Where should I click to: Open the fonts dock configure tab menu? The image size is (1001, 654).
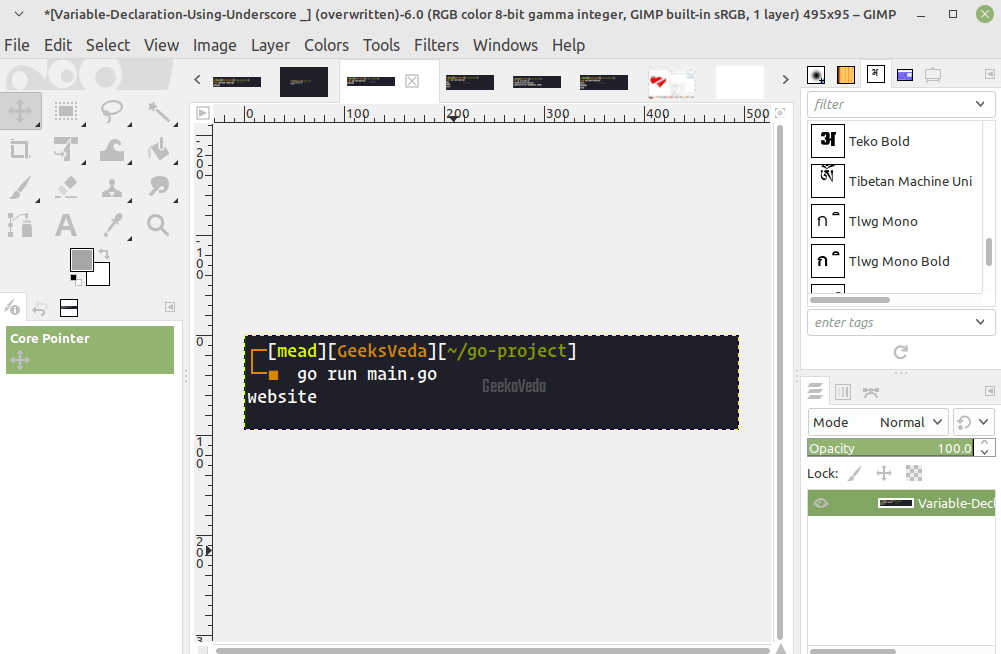pyautogui.click(x=990, y=74)
